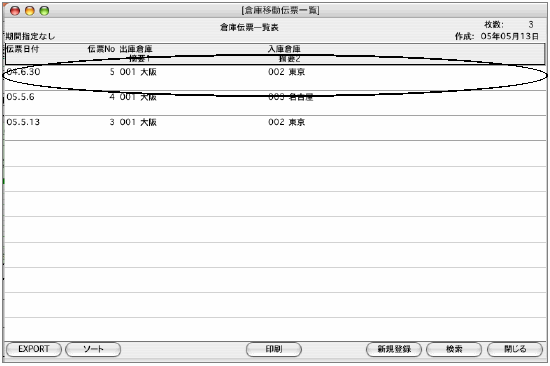The image size is (550, 366).
Task: Select the slip row dated 04.6.30
Action: [x=275, y=77]
